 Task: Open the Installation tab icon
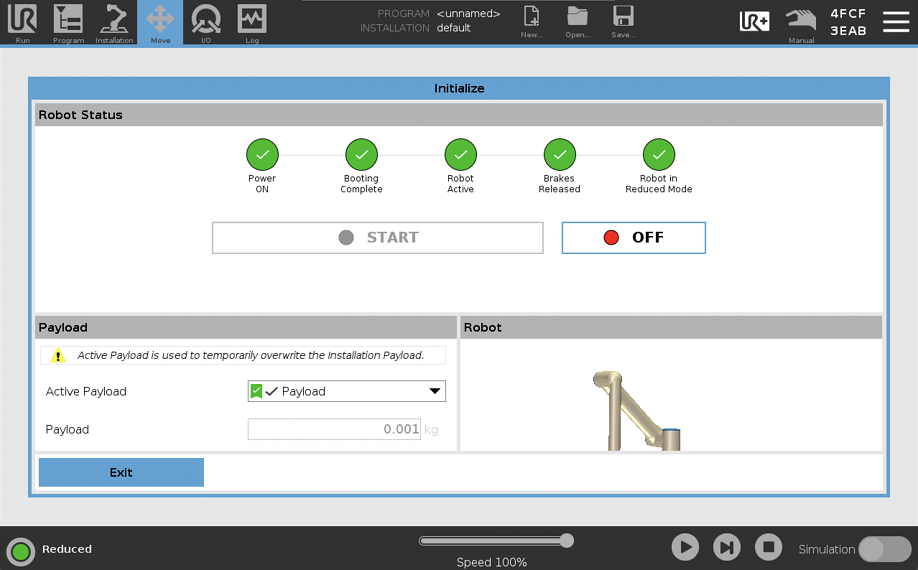pos(114,22)
